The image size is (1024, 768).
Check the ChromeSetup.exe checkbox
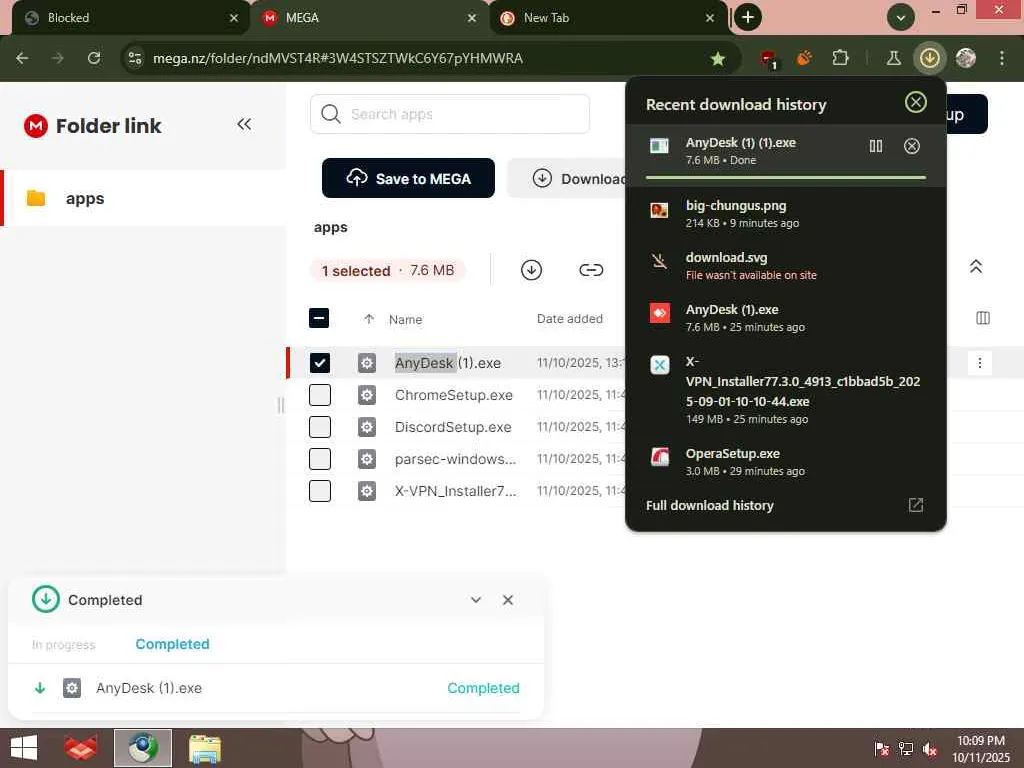click(x=319, y=395)
